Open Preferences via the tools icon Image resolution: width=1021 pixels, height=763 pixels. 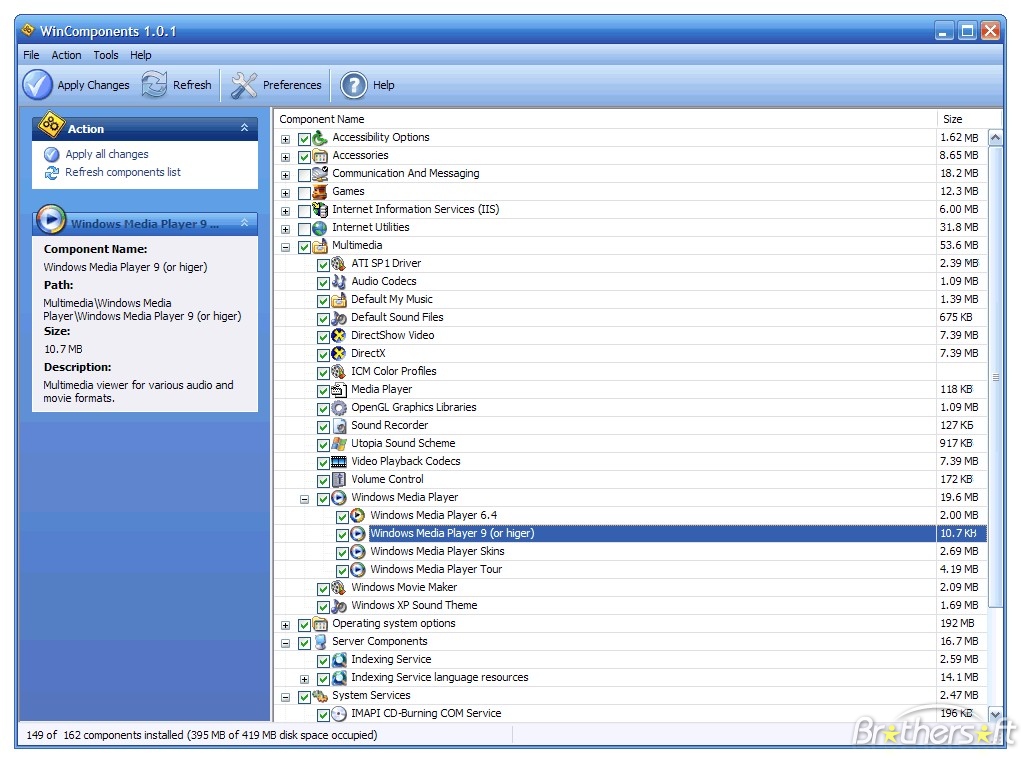click(x=244, y=85)
